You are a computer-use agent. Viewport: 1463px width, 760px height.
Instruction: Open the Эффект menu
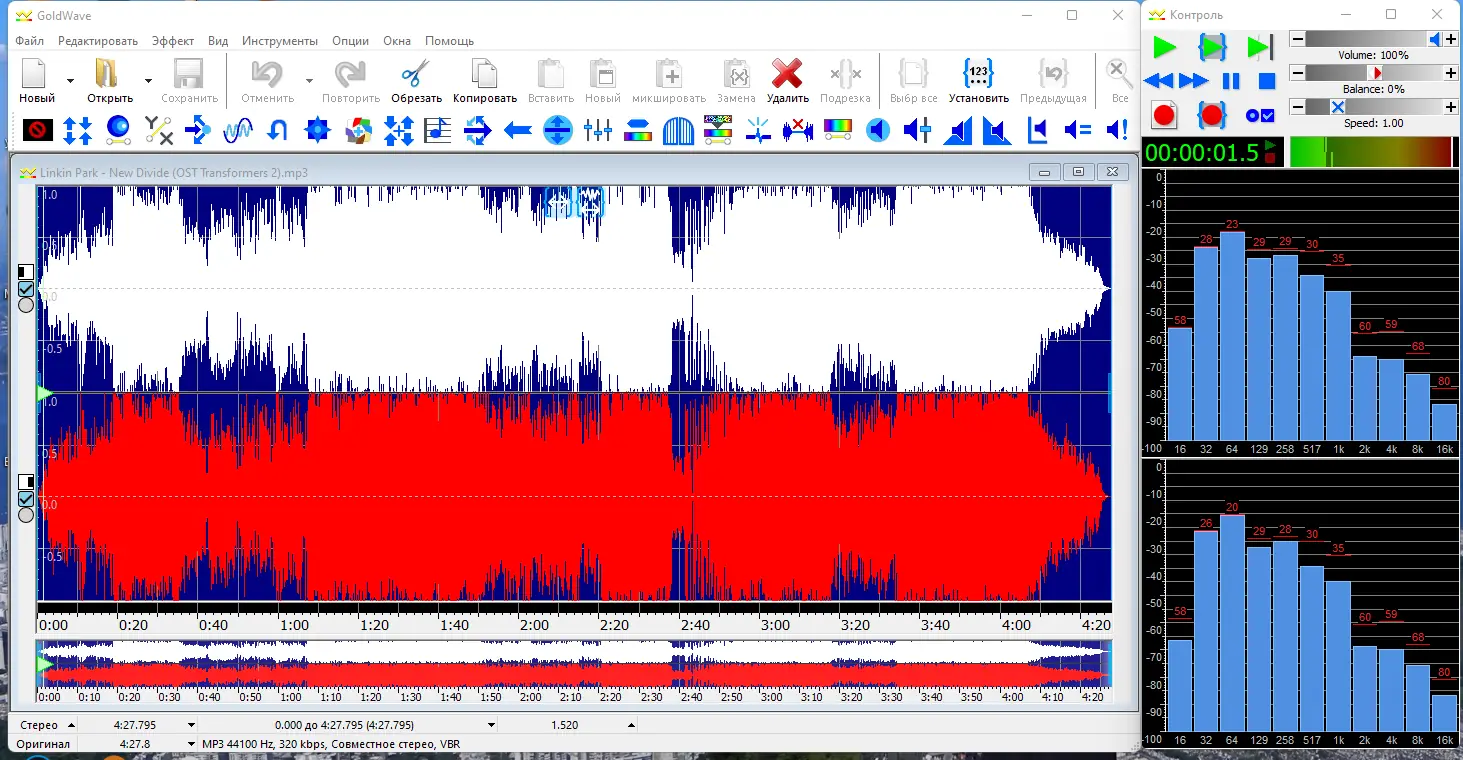[173, 41]
